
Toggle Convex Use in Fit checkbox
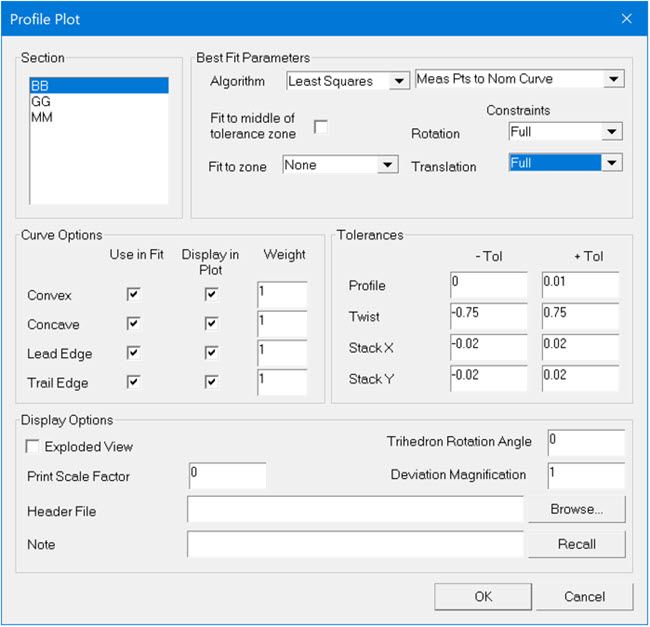[x=133, y=295]
